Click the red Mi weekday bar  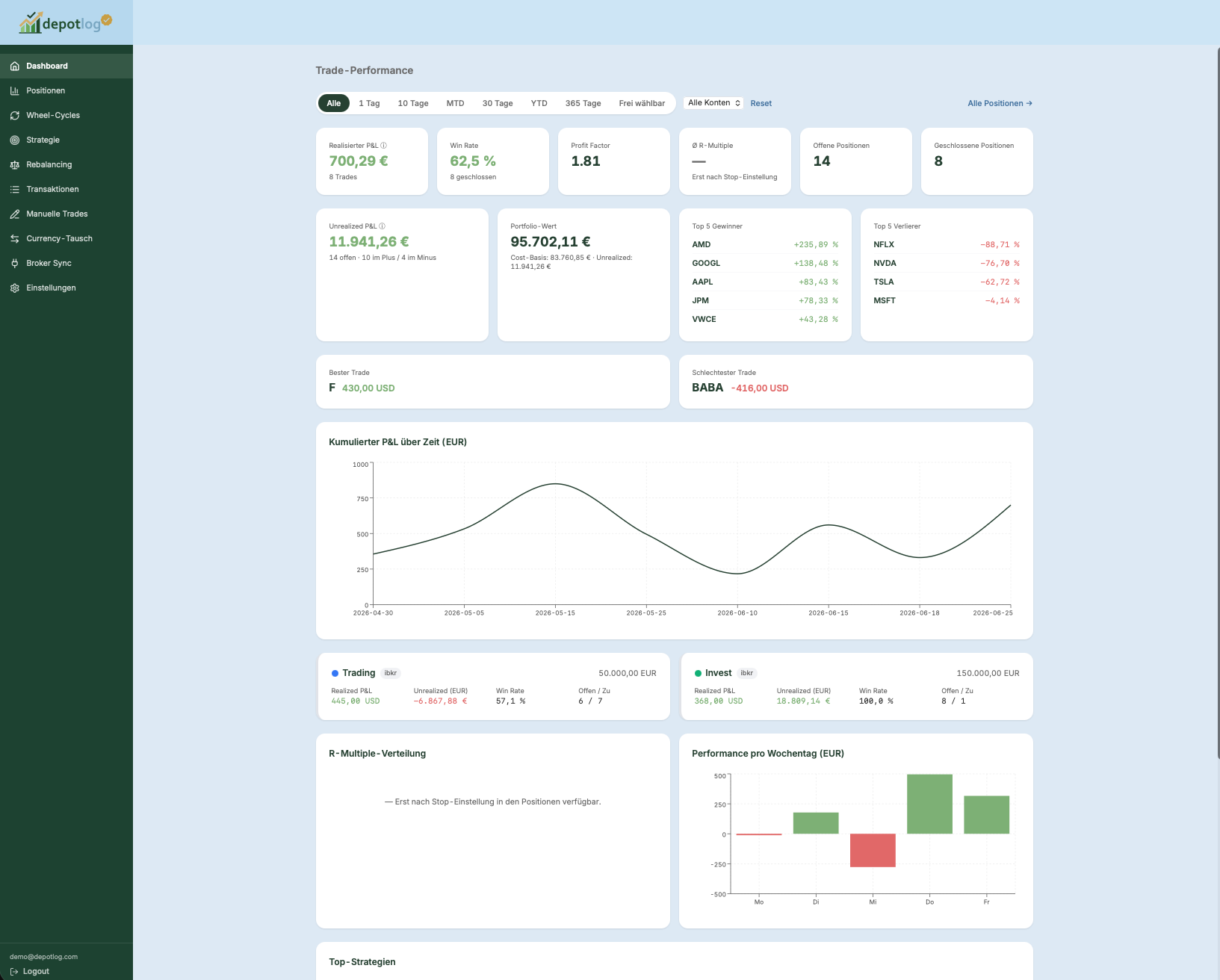pos(873,850)
